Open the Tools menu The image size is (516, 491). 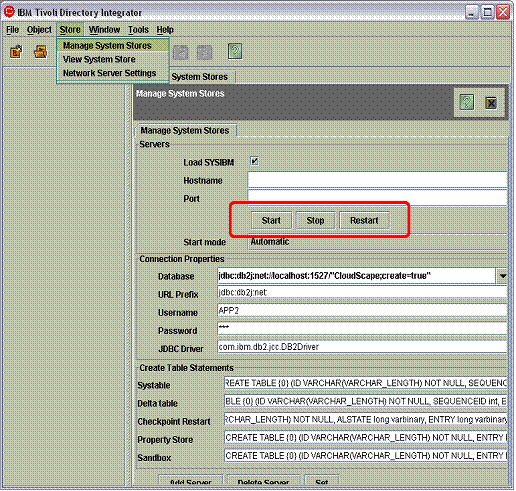click(x=138, y=30)
